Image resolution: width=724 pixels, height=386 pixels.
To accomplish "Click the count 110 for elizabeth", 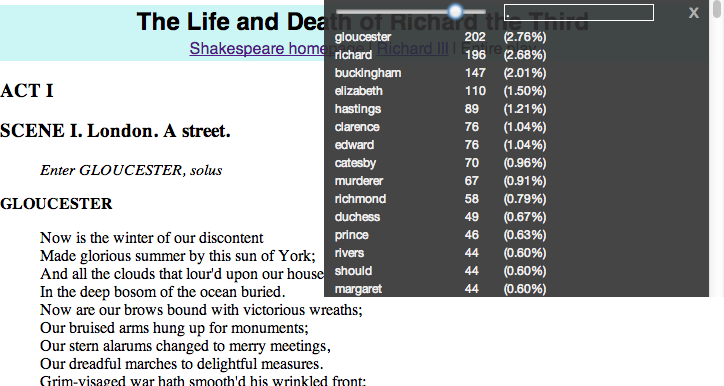I will point(475,91).
